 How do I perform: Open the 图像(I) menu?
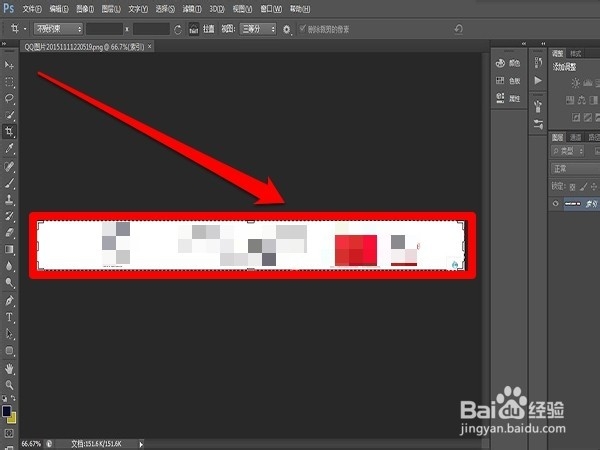coord(85,9)
